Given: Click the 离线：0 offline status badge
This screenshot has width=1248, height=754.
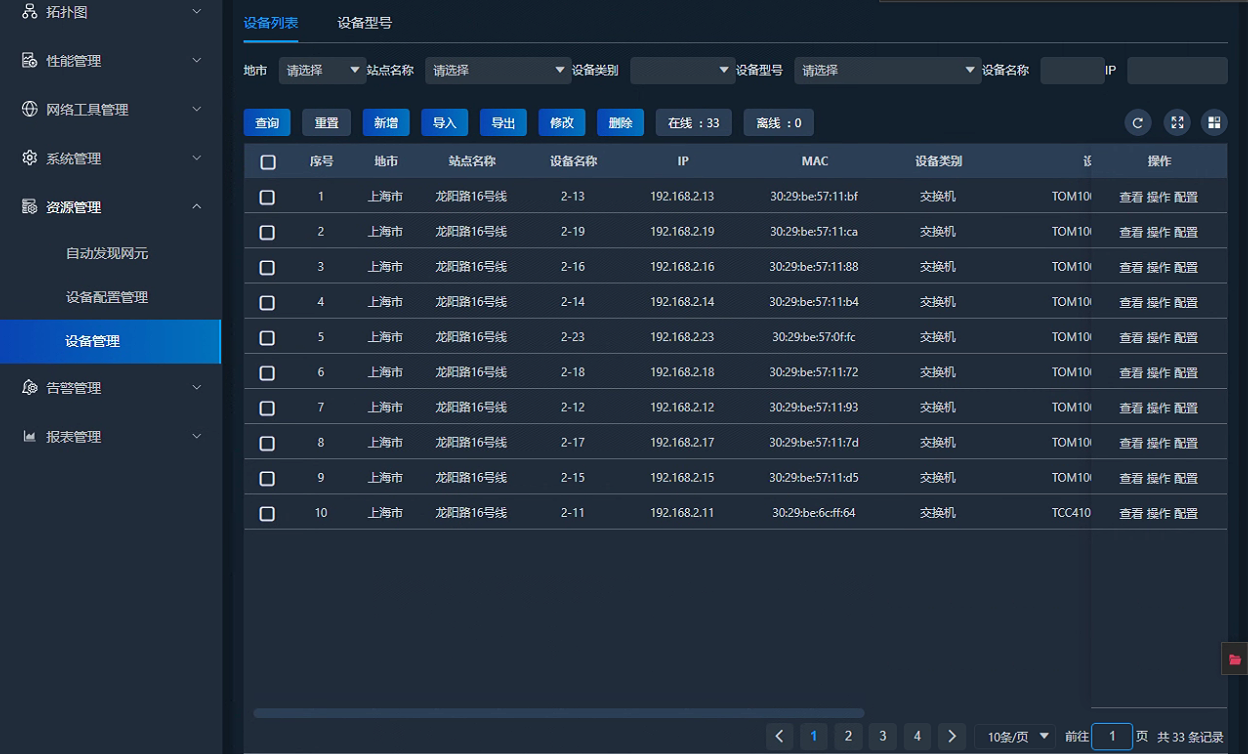Looking at the screenshot, I should coord(779,123).
